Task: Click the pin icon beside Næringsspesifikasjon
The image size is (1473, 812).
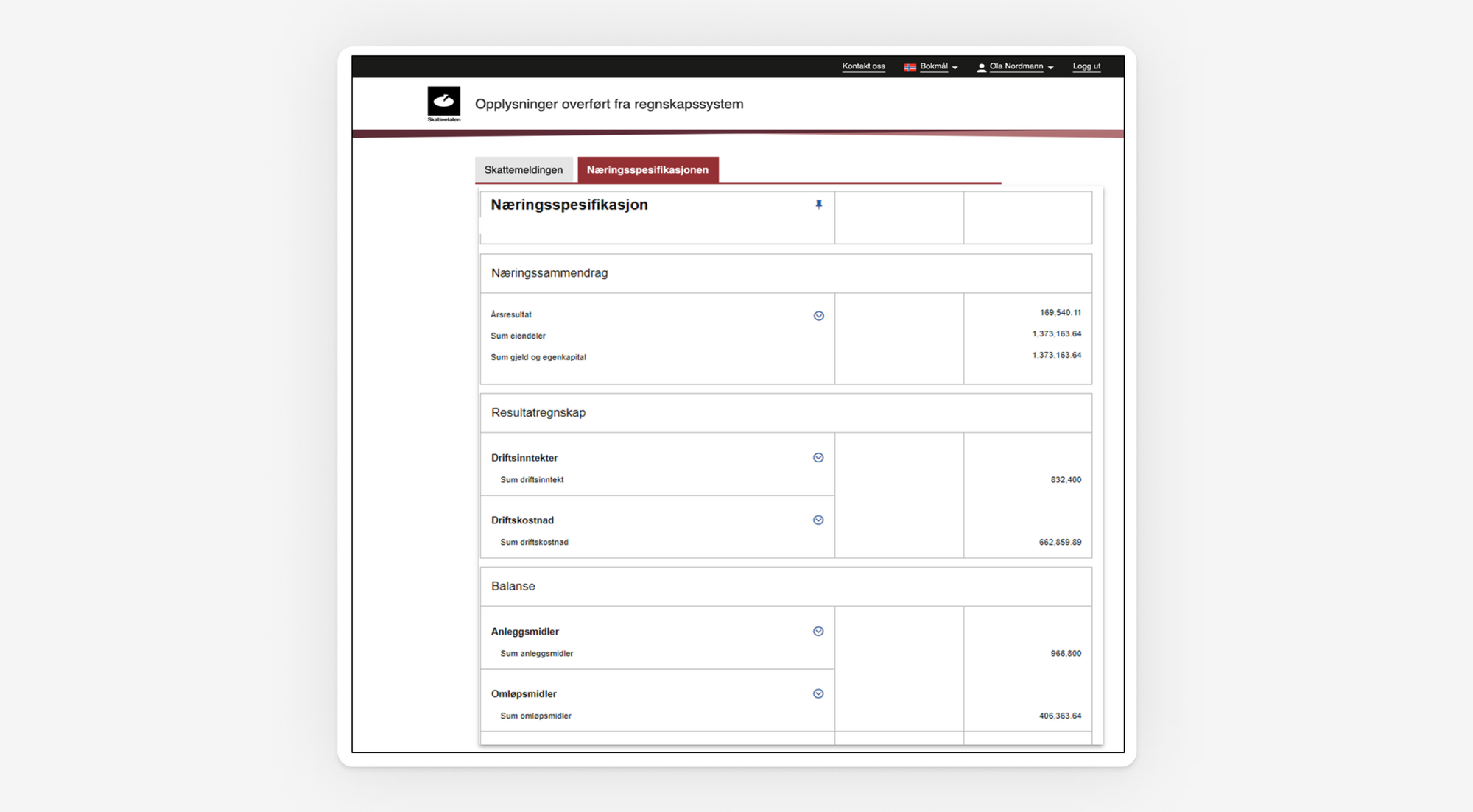Action: [818, 205]
